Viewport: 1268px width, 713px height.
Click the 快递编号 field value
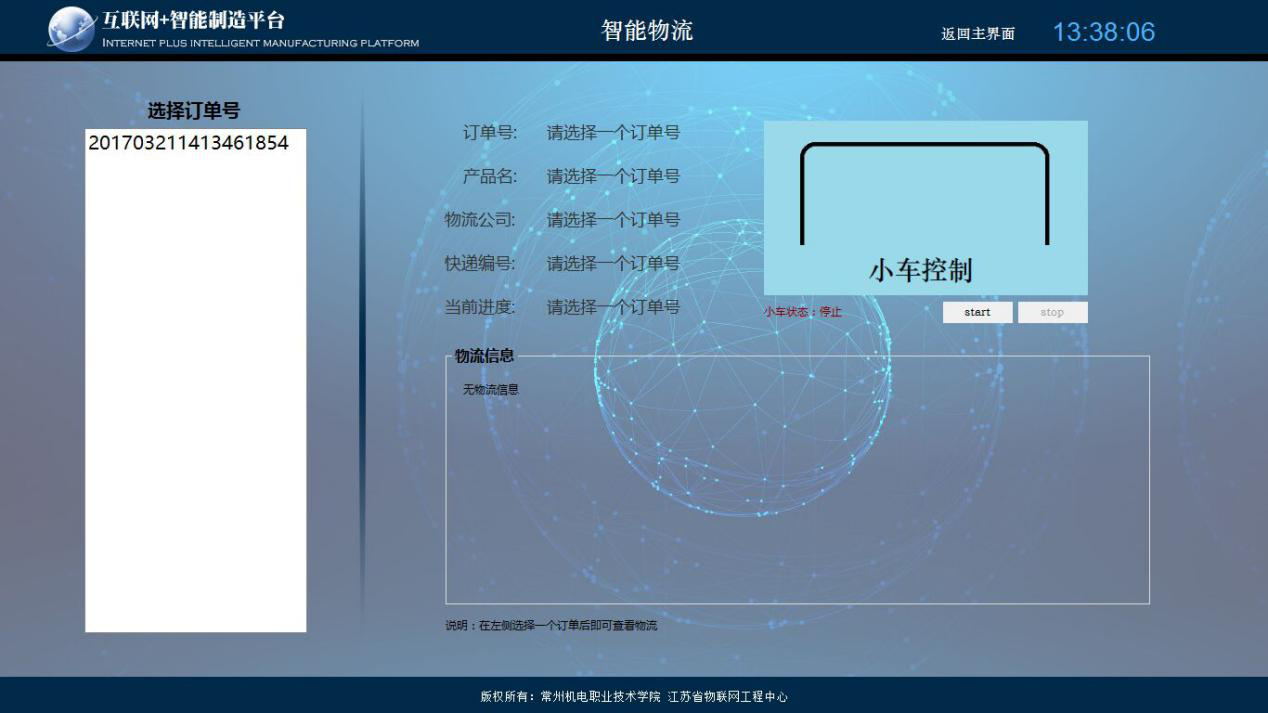pos(613,264)
